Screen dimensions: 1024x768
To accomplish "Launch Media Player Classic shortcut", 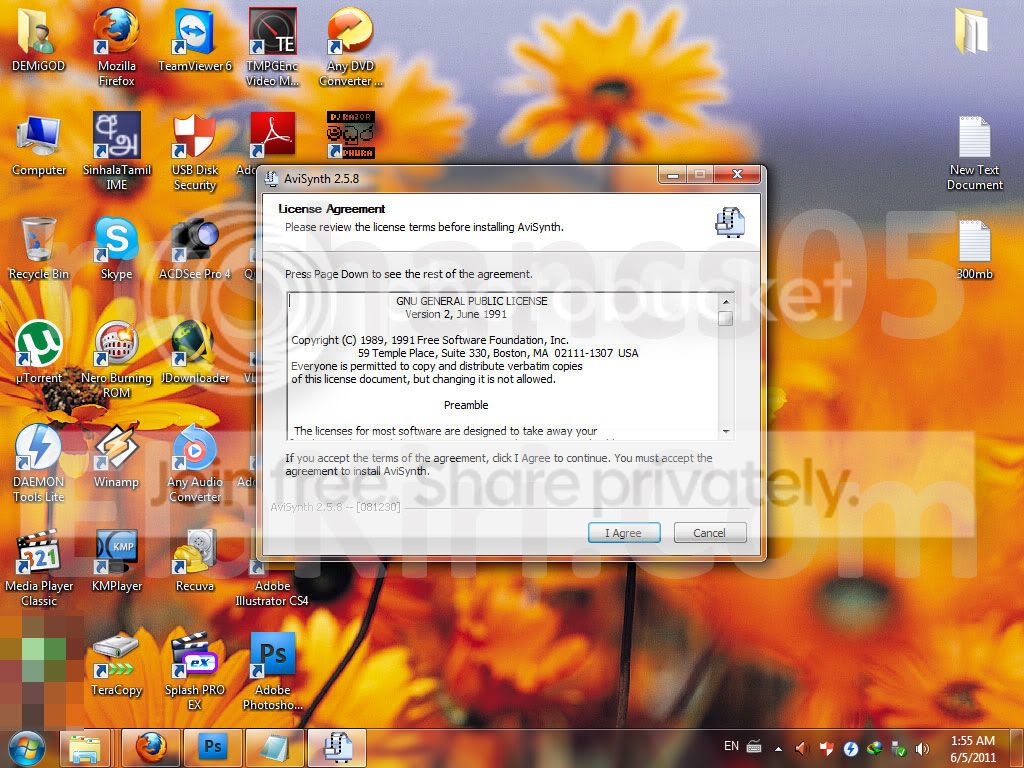I will [39, 567].
